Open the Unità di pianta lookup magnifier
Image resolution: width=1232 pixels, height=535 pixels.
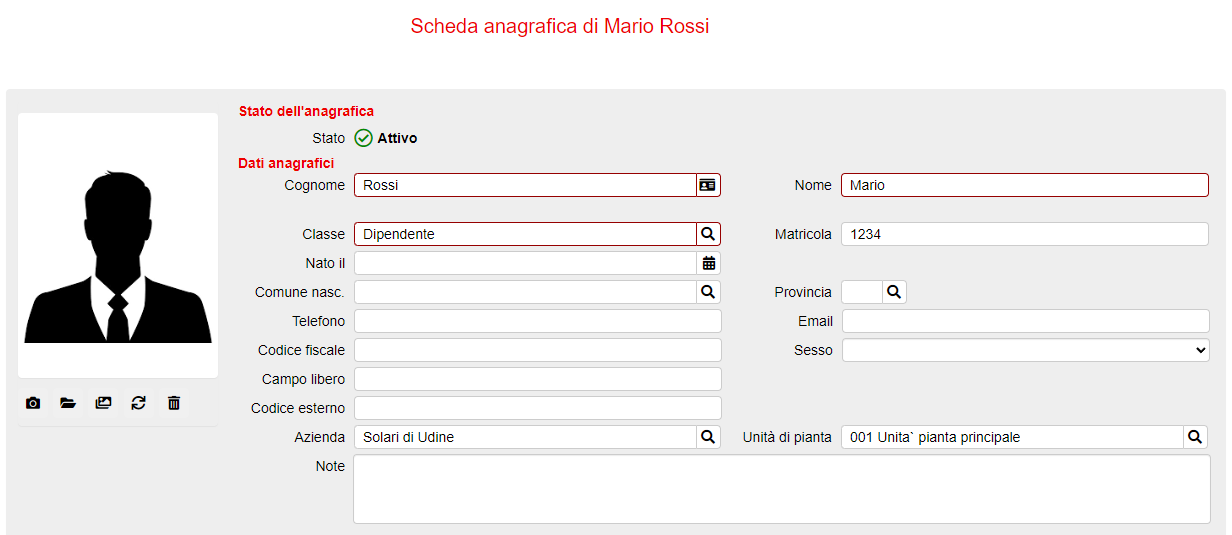(x=1196, y=437)
